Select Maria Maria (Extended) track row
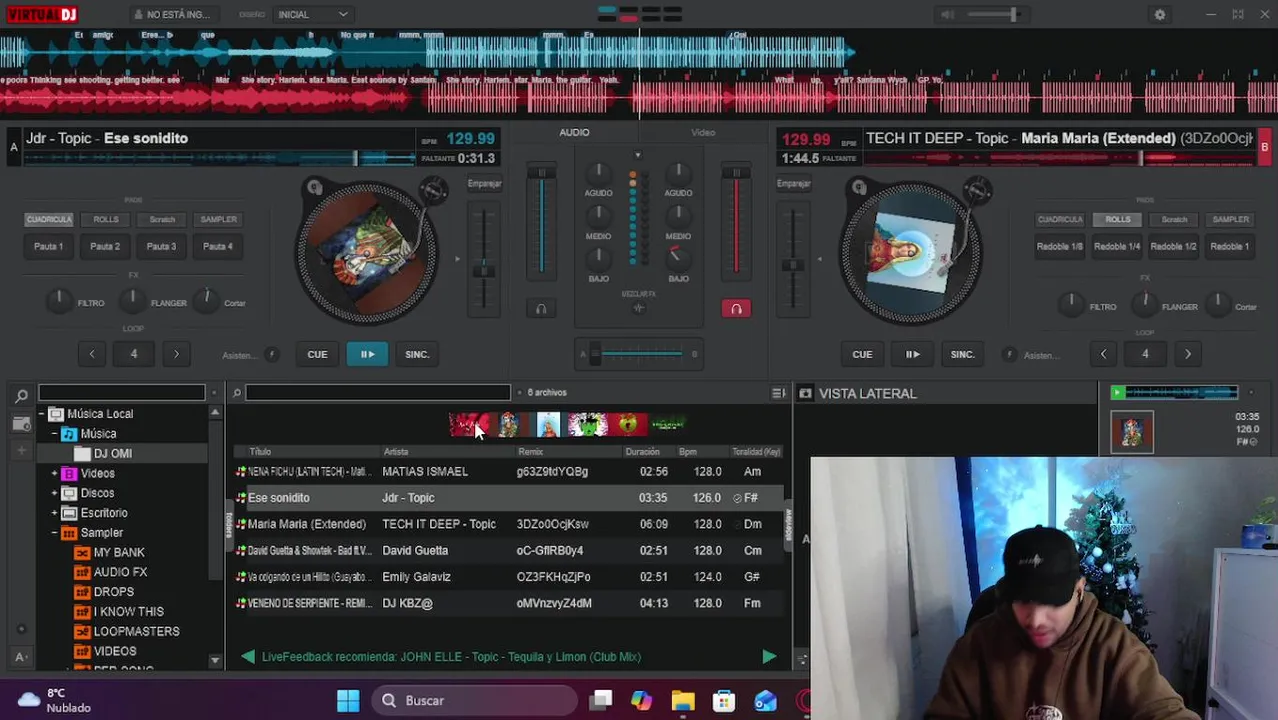This screenshot has height=720, width=1278. click(508, 524)
